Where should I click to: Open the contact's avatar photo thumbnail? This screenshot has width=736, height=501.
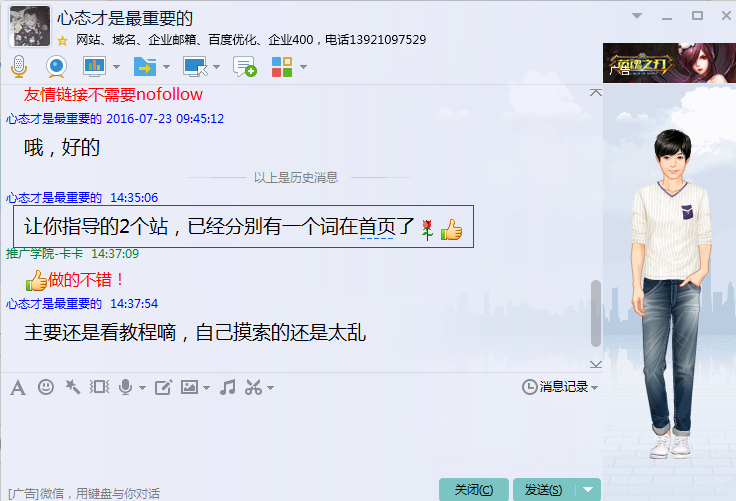[30, 26]
